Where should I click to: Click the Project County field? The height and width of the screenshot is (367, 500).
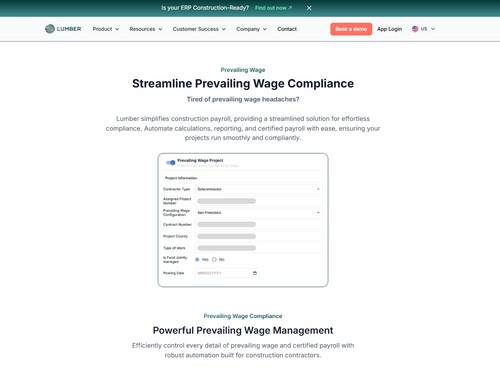[x=259, y=236]
